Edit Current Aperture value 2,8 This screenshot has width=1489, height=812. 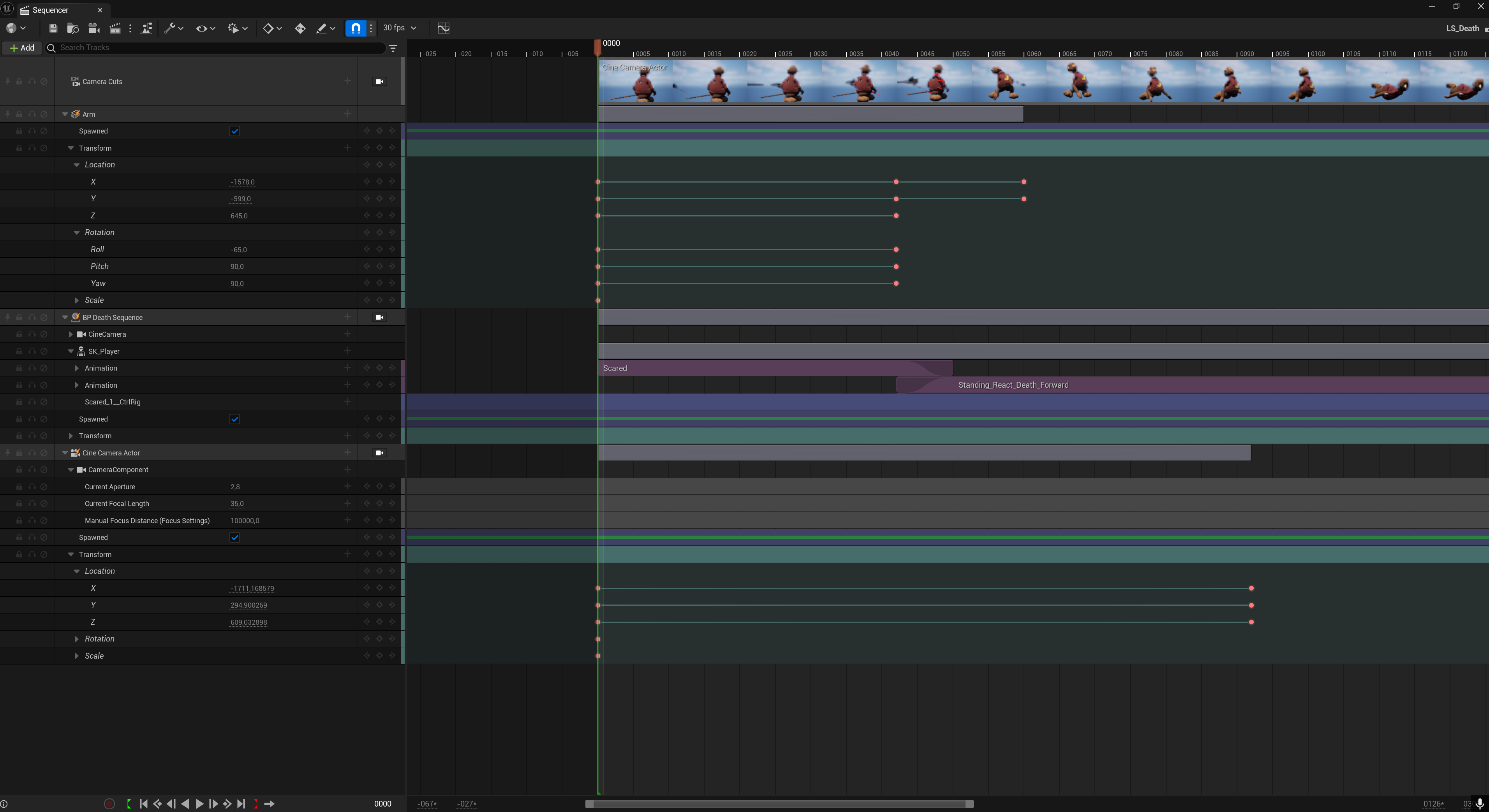click(235, 487)
